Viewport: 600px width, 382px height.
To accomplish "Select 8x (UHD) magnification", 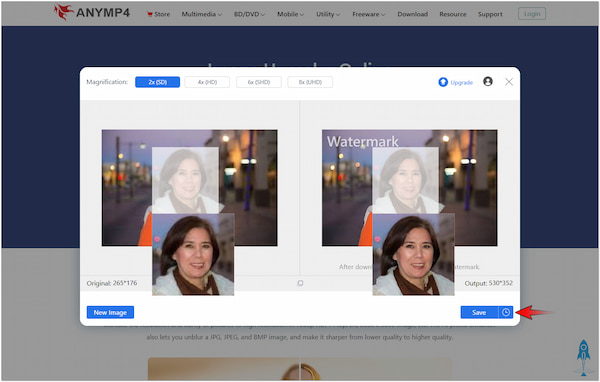I will click(x=310, y=82).
